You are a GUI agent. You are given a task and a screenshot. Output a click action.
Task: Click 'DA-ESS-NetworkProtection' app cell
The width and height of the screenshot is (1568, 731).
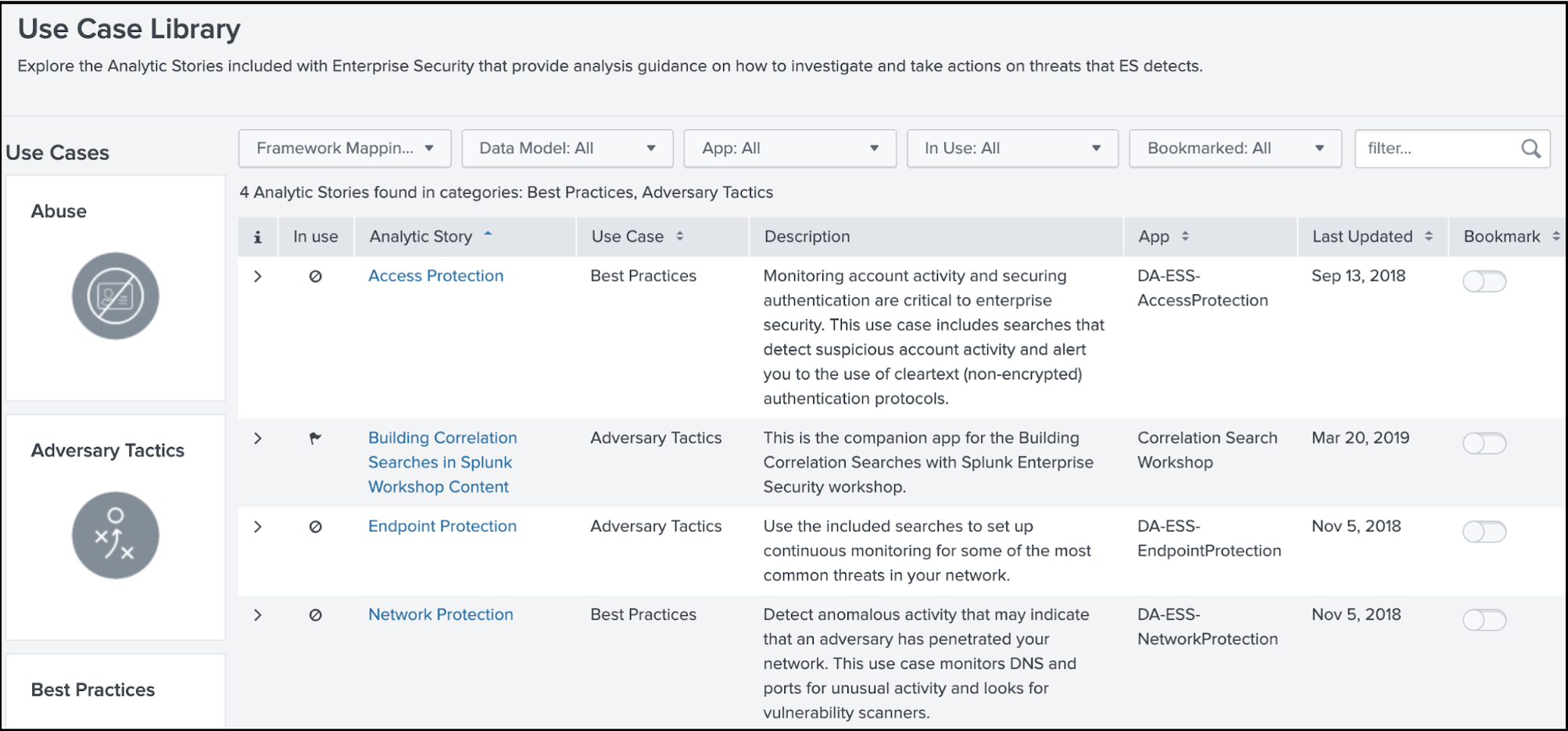[1208, 626]
